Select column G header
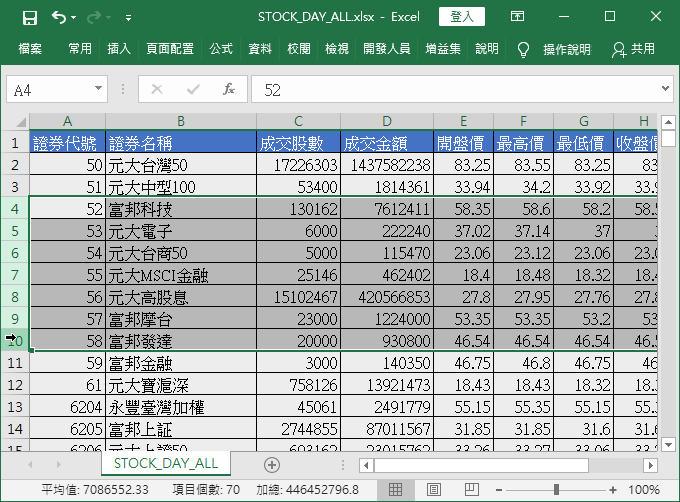Viewport: 680px width, 502px height. click(584, 121)
